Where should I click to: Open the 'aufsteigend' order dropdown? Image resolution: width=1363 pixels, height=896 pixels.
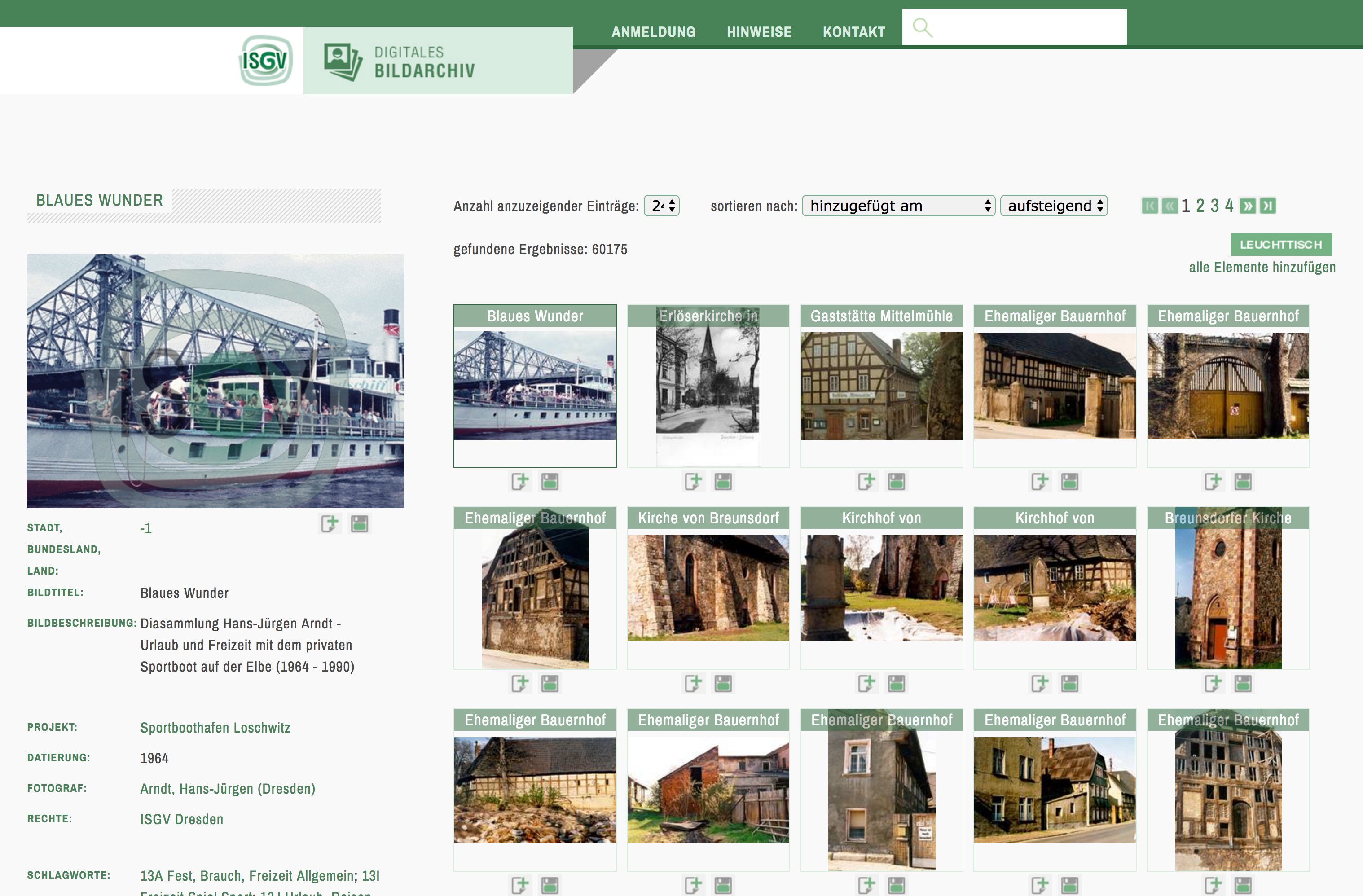1054,206
